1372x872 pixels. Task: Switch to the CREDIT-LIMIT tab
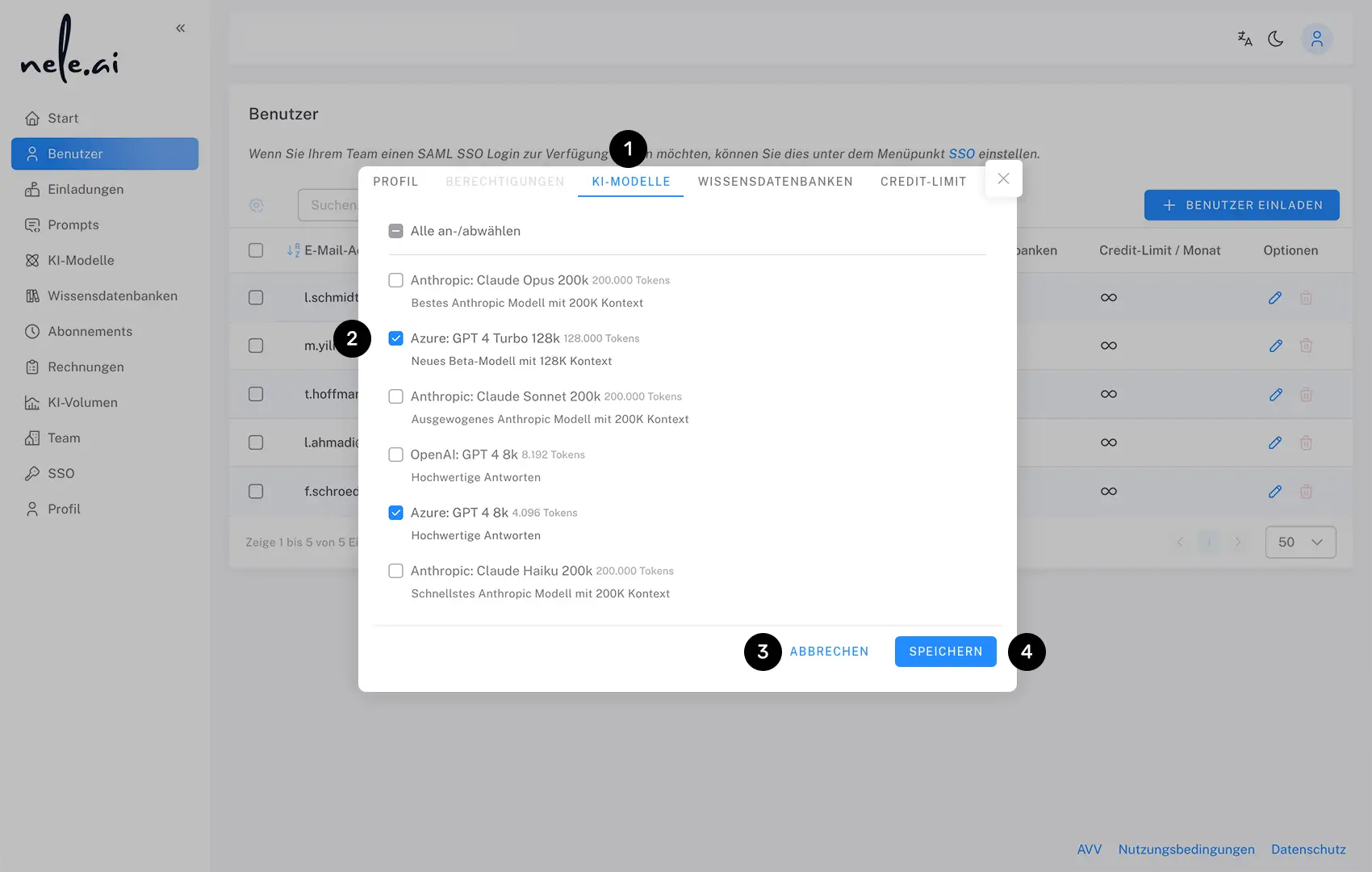(923, 182)
